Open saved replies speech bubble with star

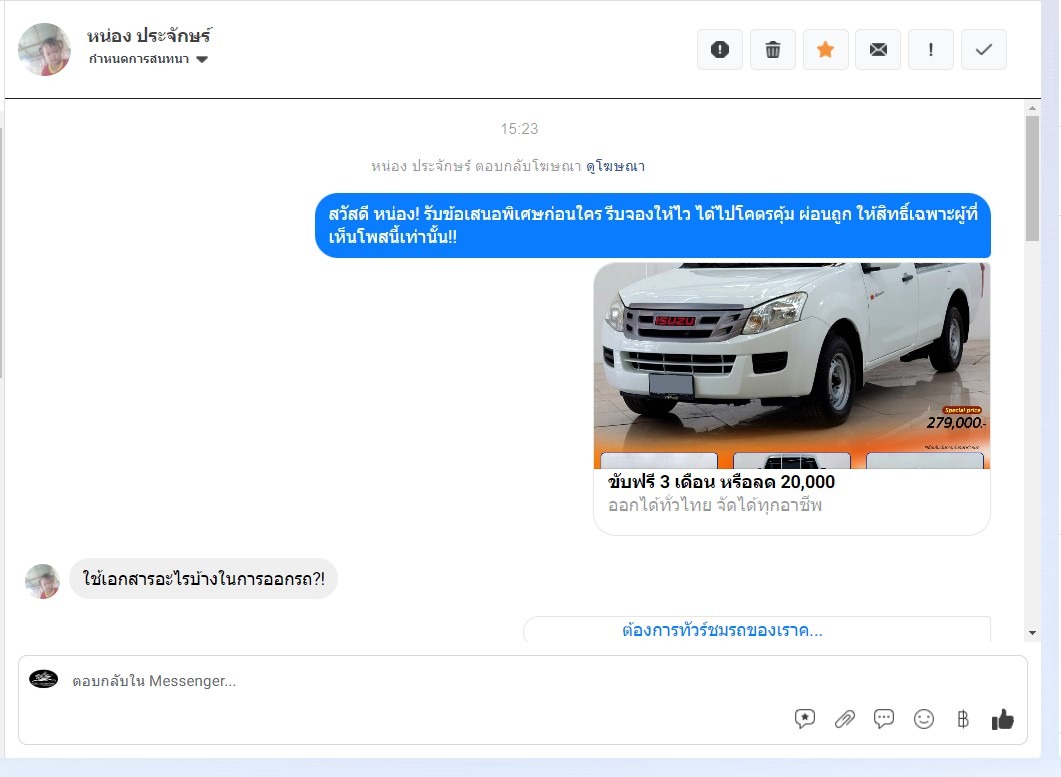[x=805, y=719]
